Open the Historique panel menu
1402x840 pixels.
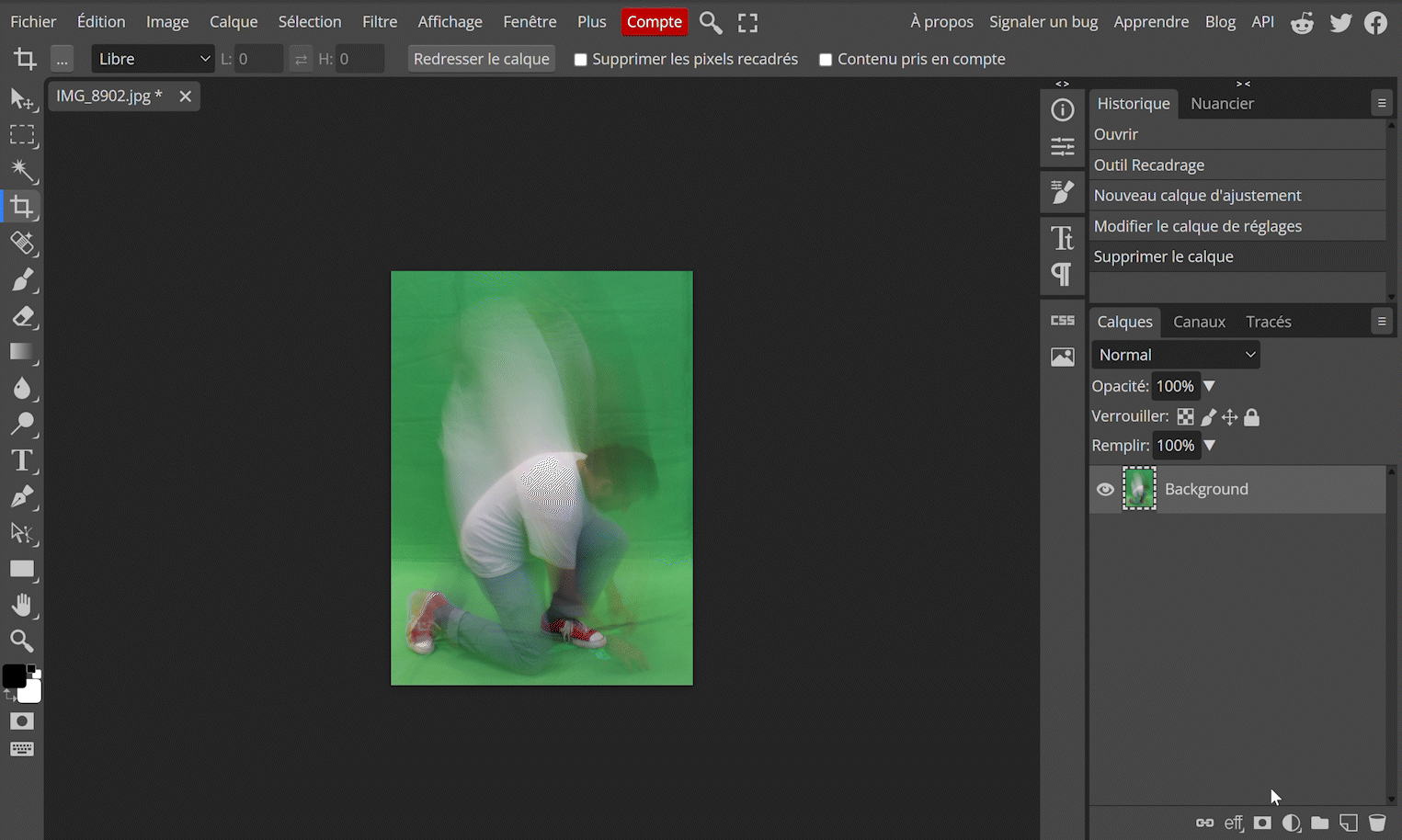(1382, 103)
